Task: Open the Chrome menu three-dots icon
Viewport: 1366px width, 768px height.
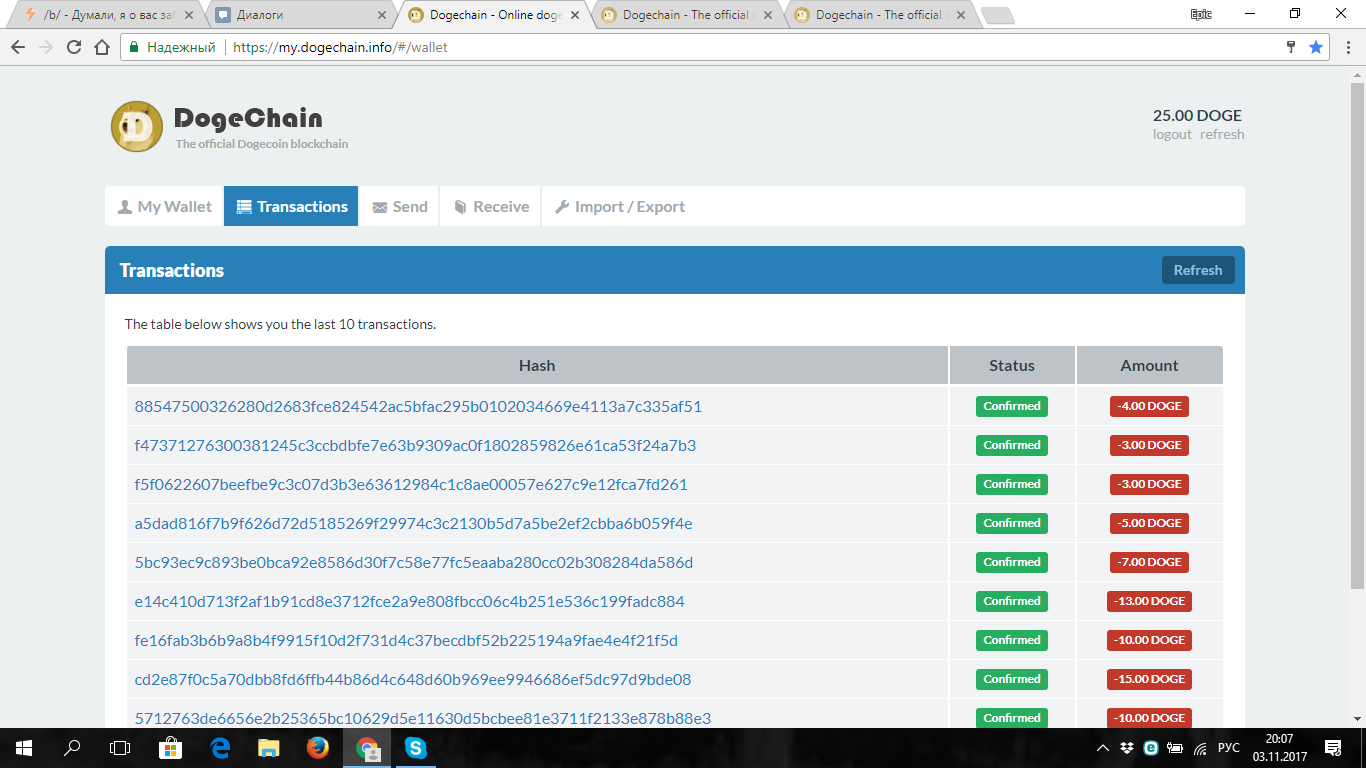Action: click(x=1346, y=47)
